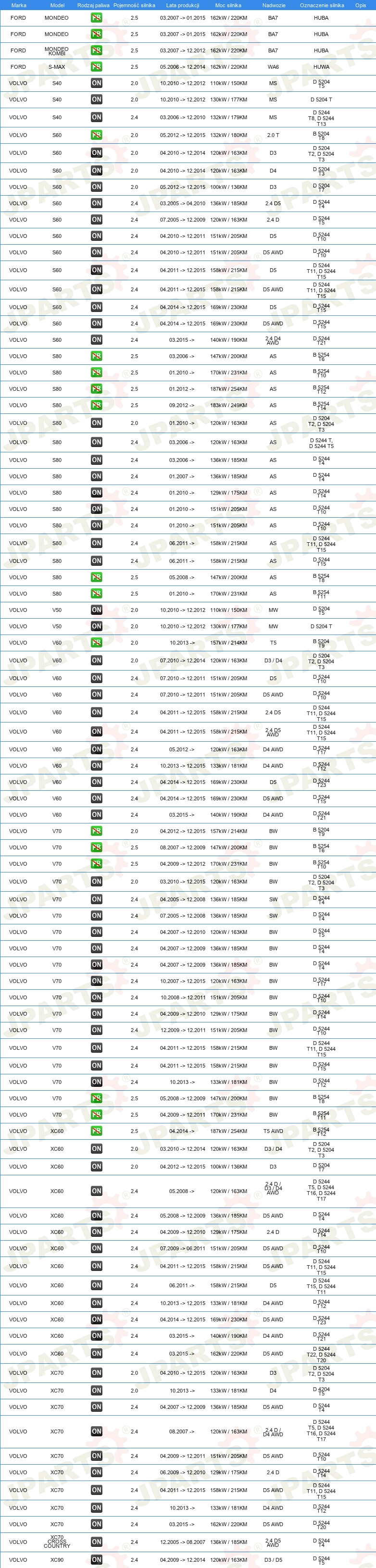The height and width of the screenshot is (1568, 376).
Task: Click the D 5244 T, D 5244 T5 engine cell
Action: pos(321,443)
